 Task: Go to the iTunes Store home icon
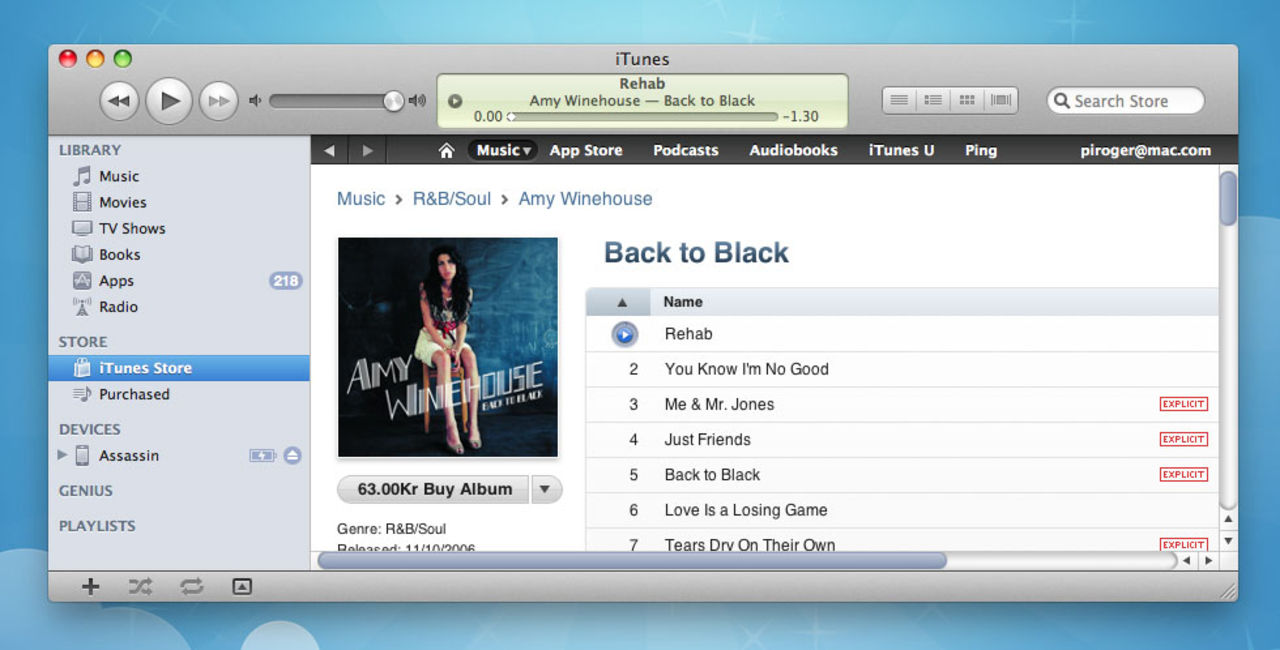coord(446,151)
